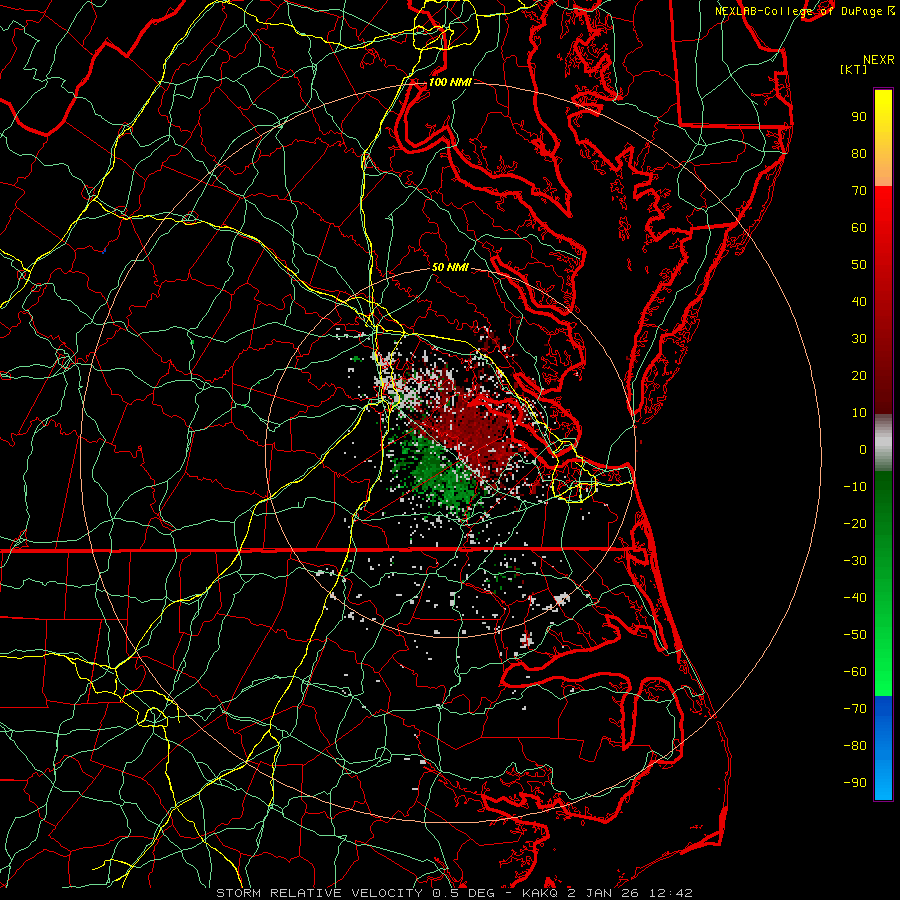Viewport: 900px width, 900px height.
Task: Click the -20 knot scale label
Action: (x=855, y=524)
